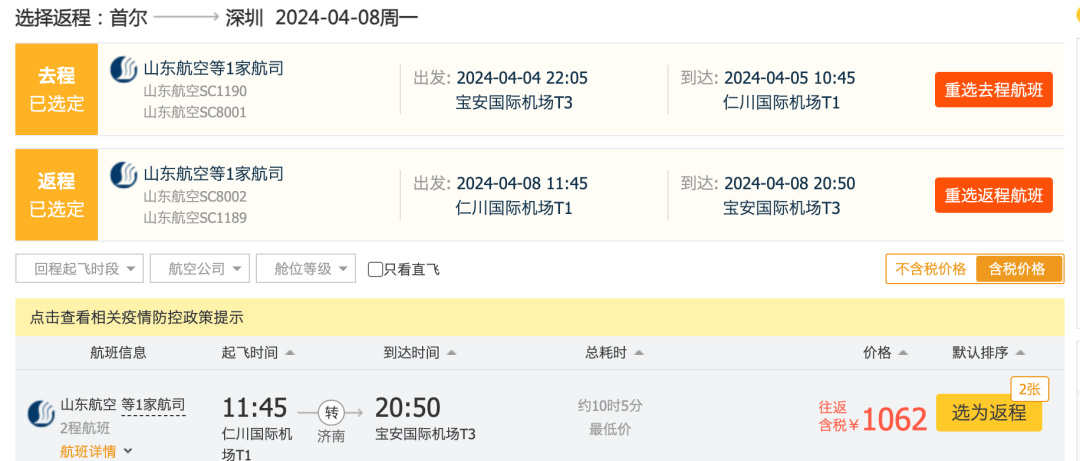The height and width of the screenshot is (461, 1080).
Task: Click the 重选去程航班 button
Action: pyautogui.click(x=993, y=90)
